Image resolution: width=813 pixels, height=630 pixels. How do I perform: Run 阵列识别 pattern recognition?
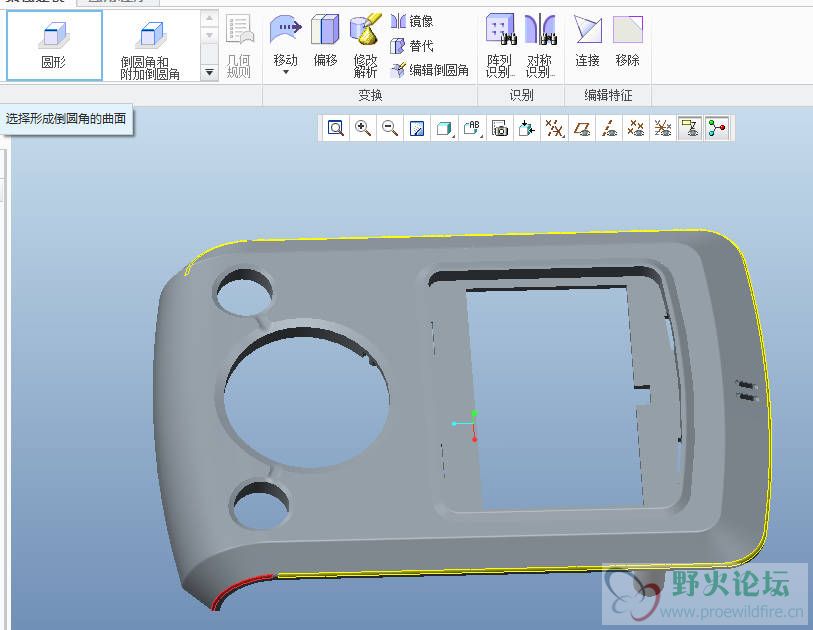point(499,45)
